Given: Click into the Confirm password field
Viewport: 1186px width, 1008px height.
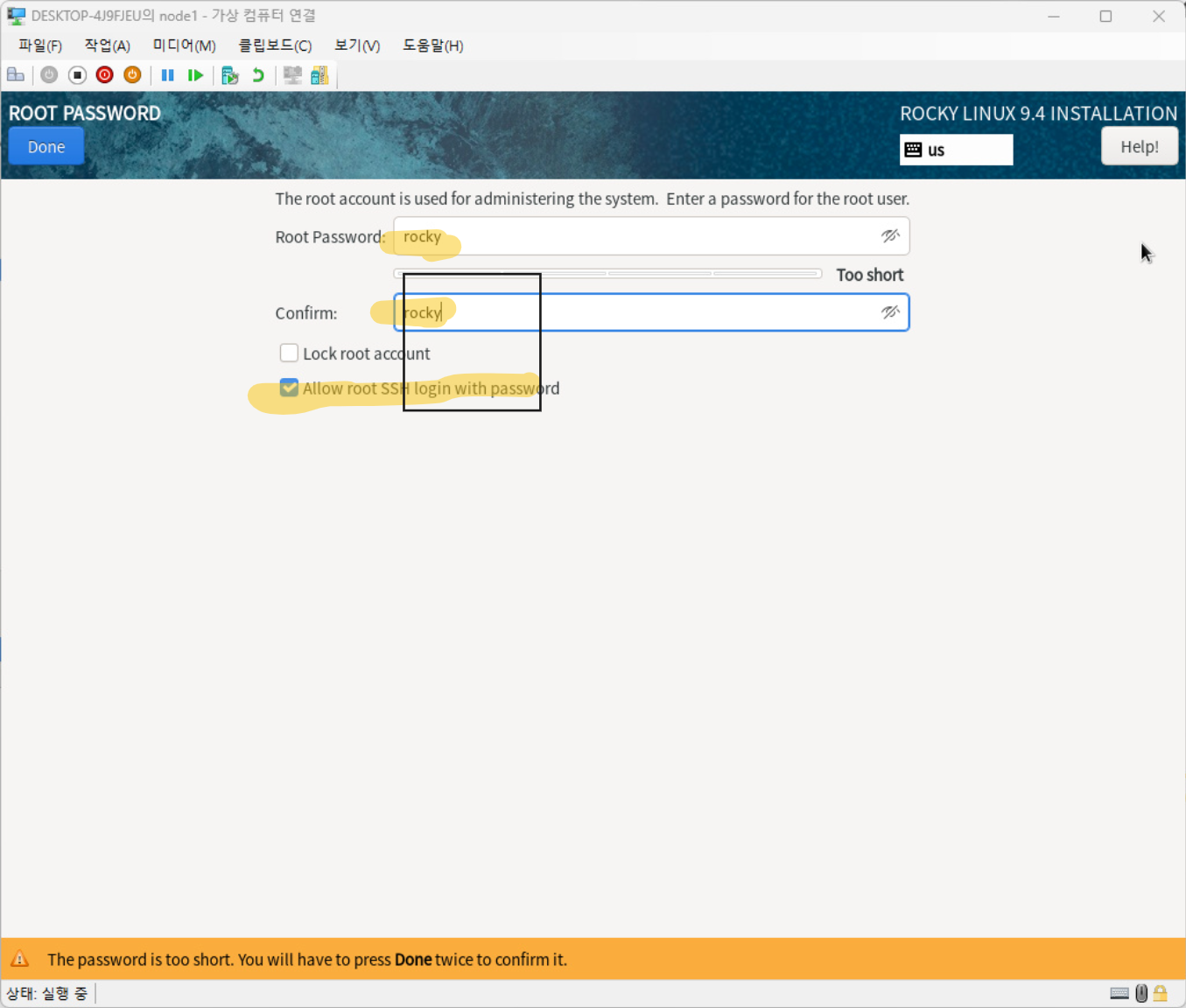Looking at the screenshot, I should 652,312.
